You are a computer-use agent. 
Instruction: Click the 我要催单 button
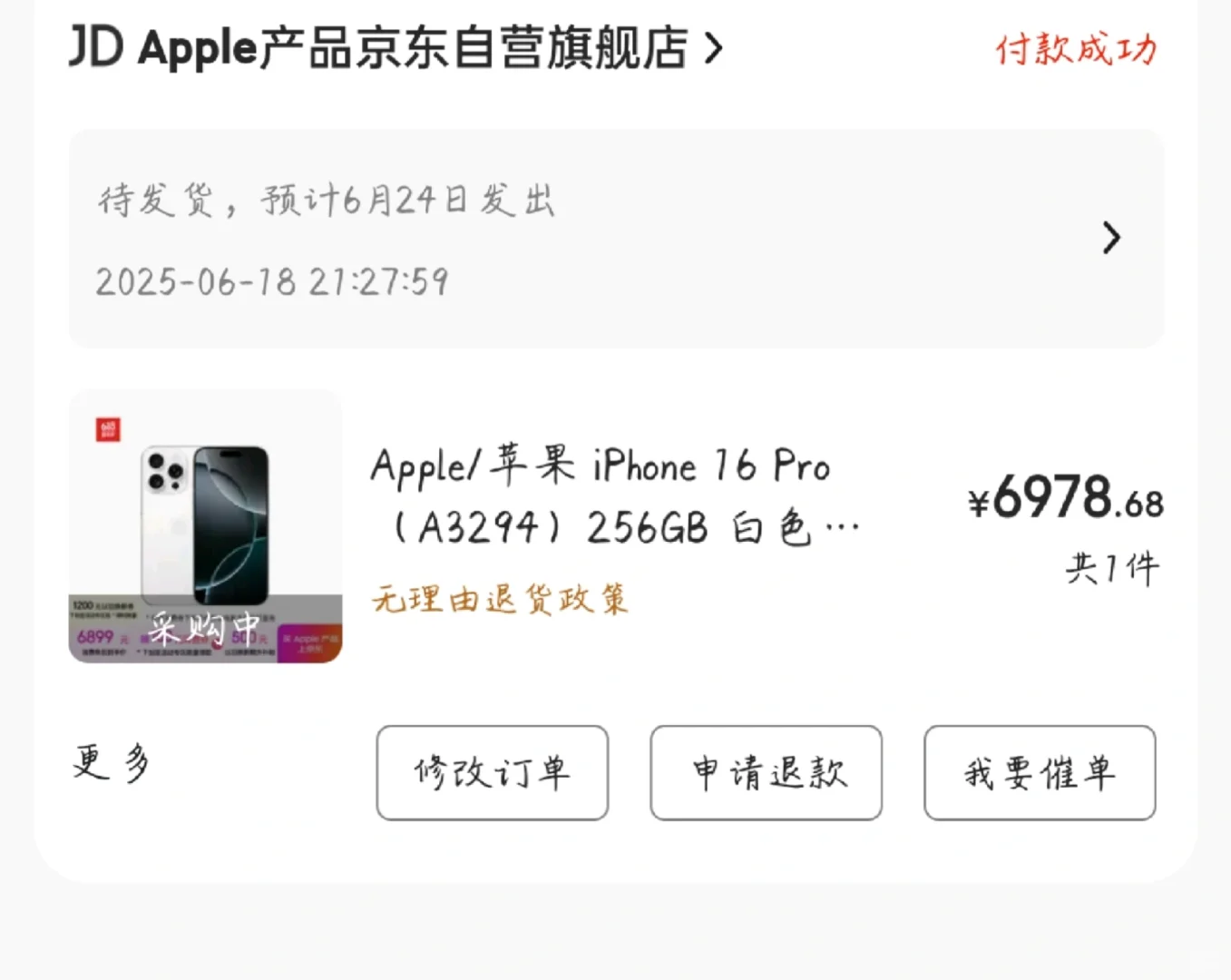point(1040,773)
